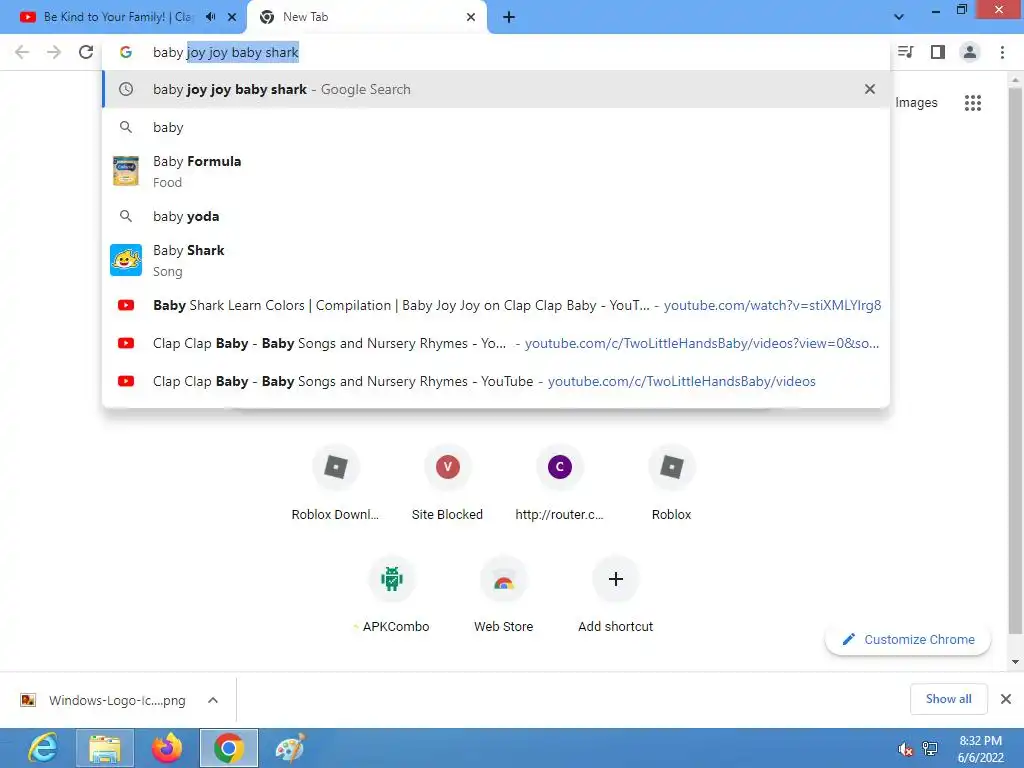The width and height of the screenshot is (1024, 768).
Task: Open the Chrome profile avatar
Action: click(x=970, y=52)
